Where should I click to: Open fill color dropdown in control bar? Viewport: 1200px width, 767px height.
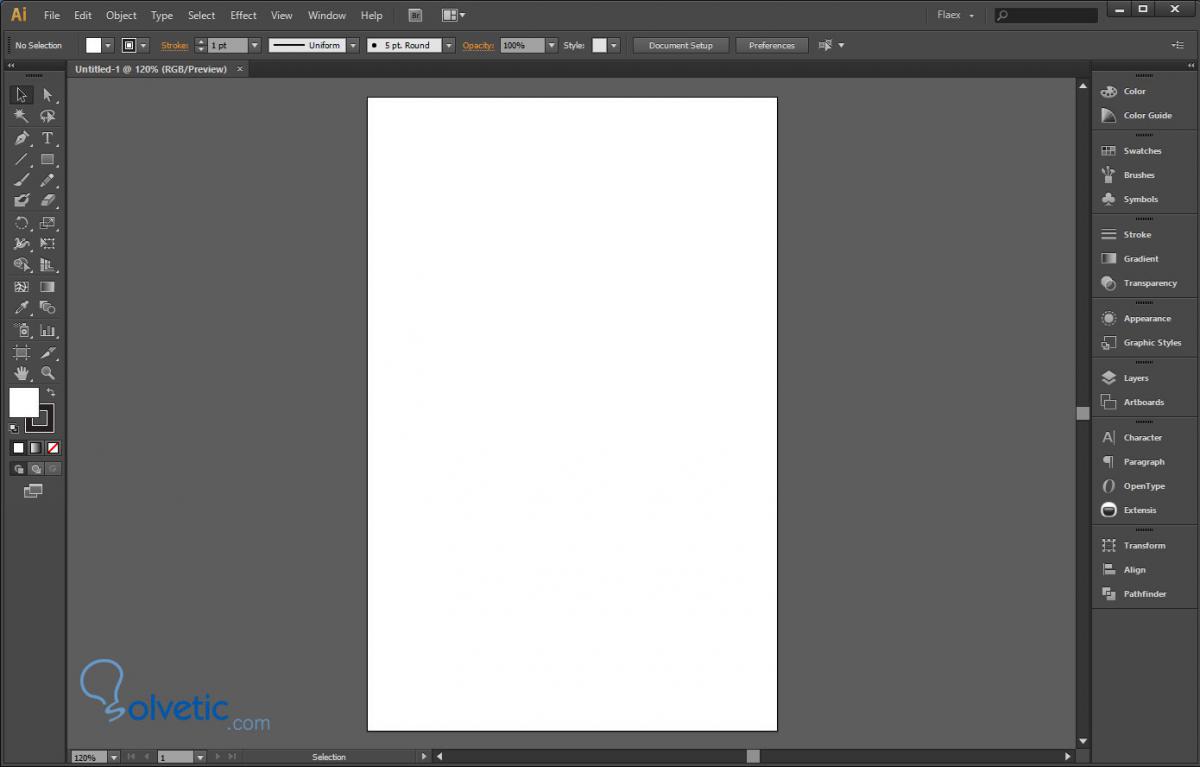tap(110, 45)
